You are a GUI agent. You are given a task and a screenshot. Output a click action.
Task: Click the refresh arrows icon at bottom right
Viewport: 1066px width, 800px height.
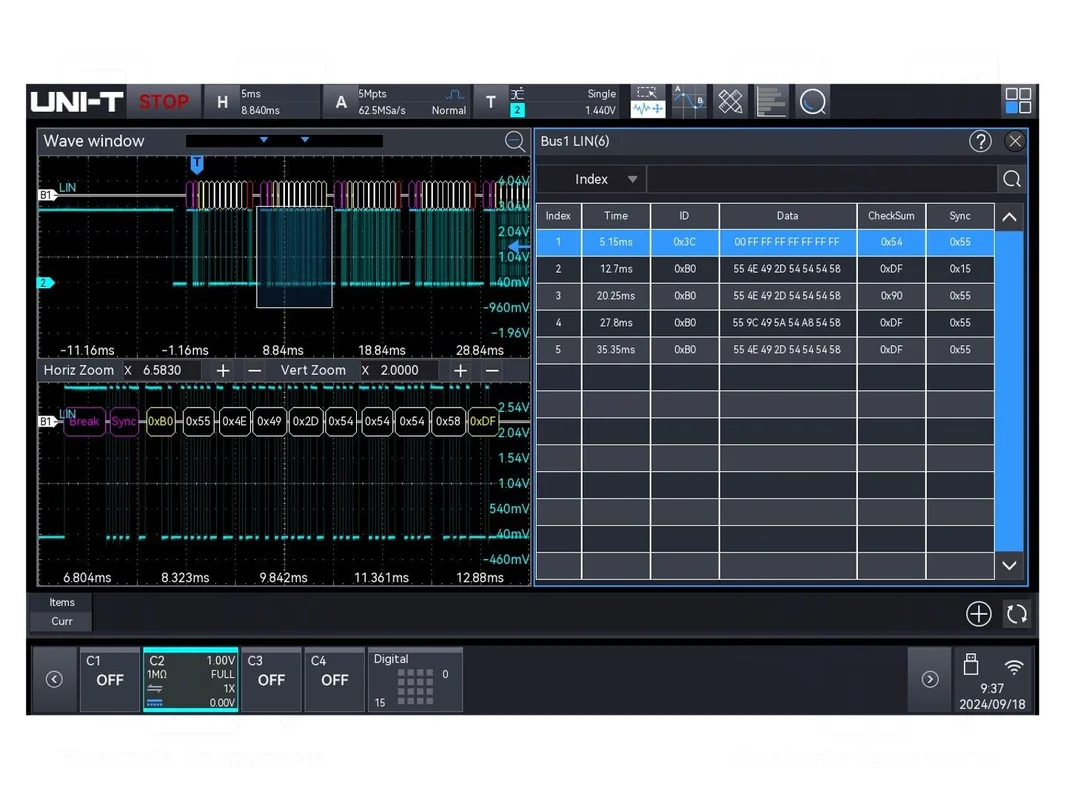click(1016, 614)
